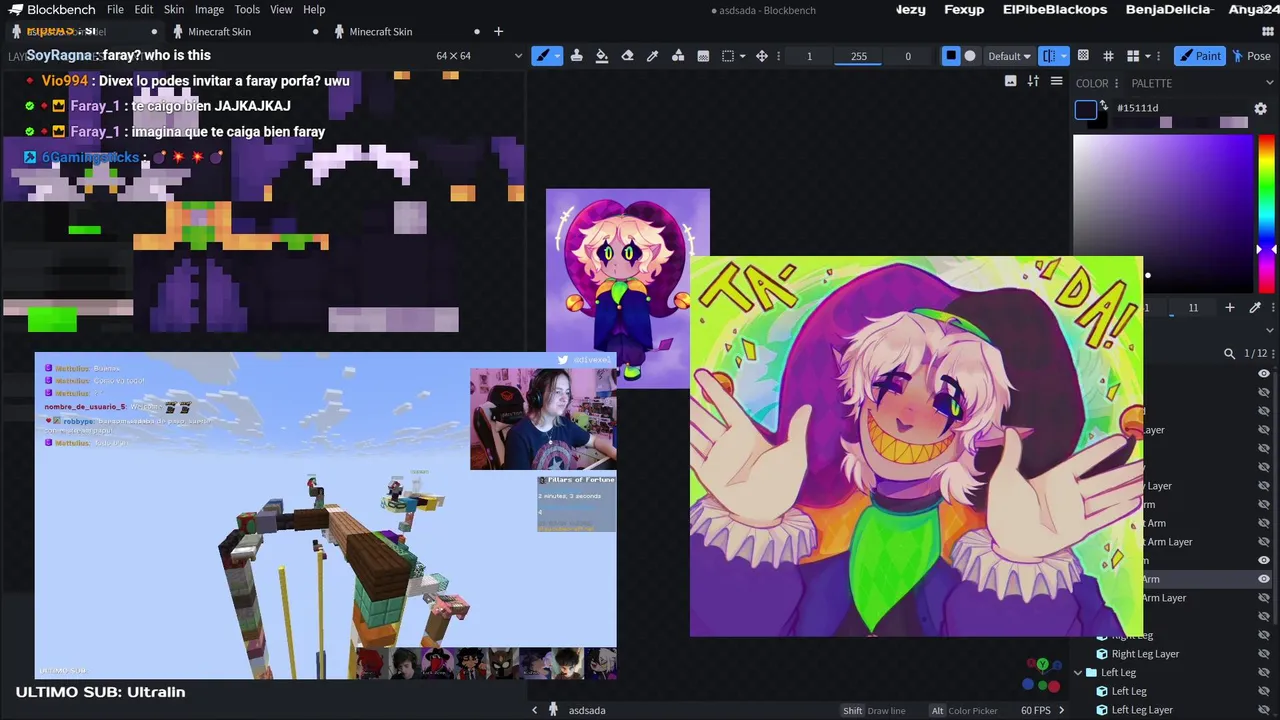The width and height of the screenshot is (1280, 720).
Task: Switch to the PALETTE tab
Action: [1151, 83]
